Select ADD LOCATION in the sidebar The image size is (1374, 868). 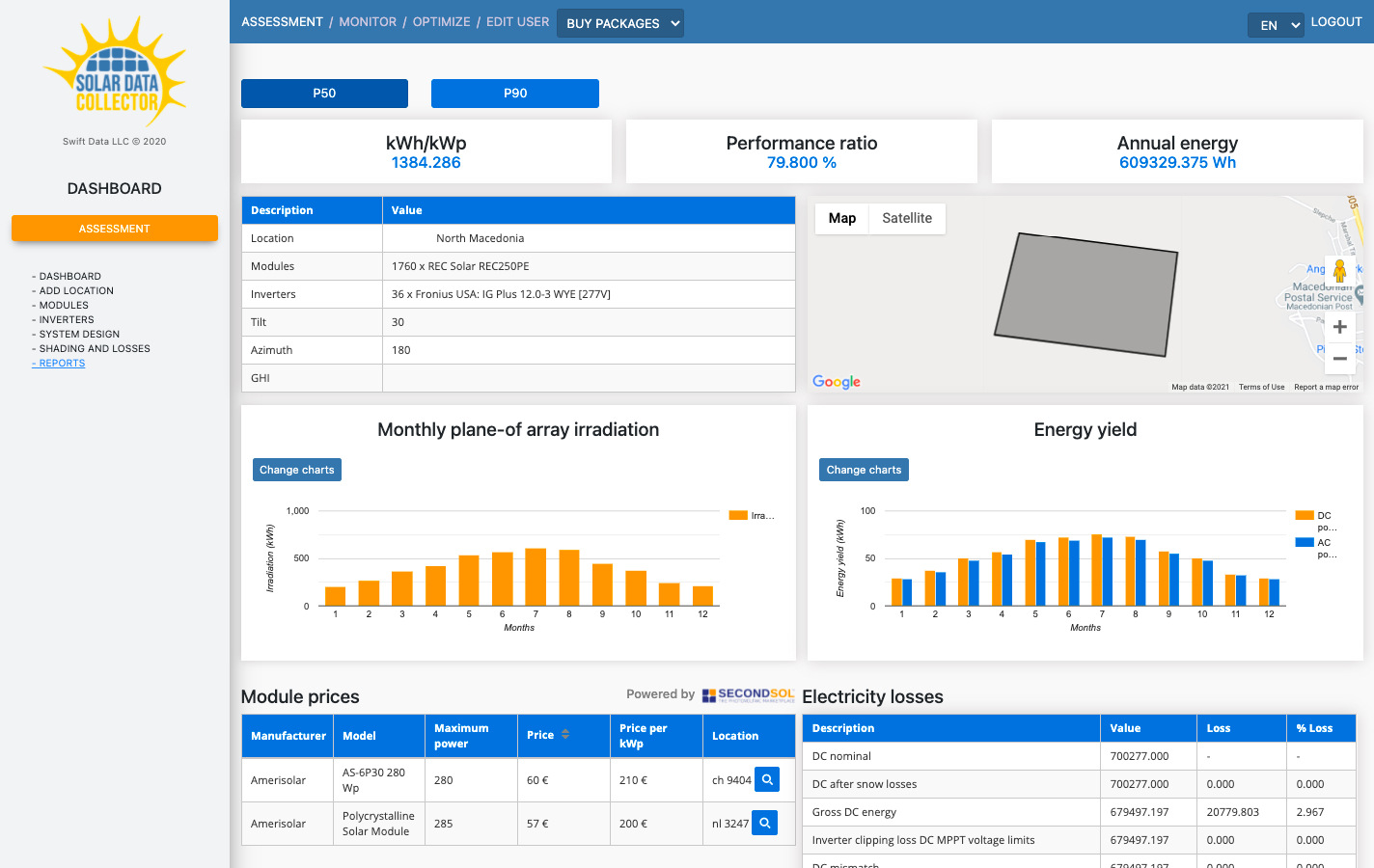(x=75, y=290)
